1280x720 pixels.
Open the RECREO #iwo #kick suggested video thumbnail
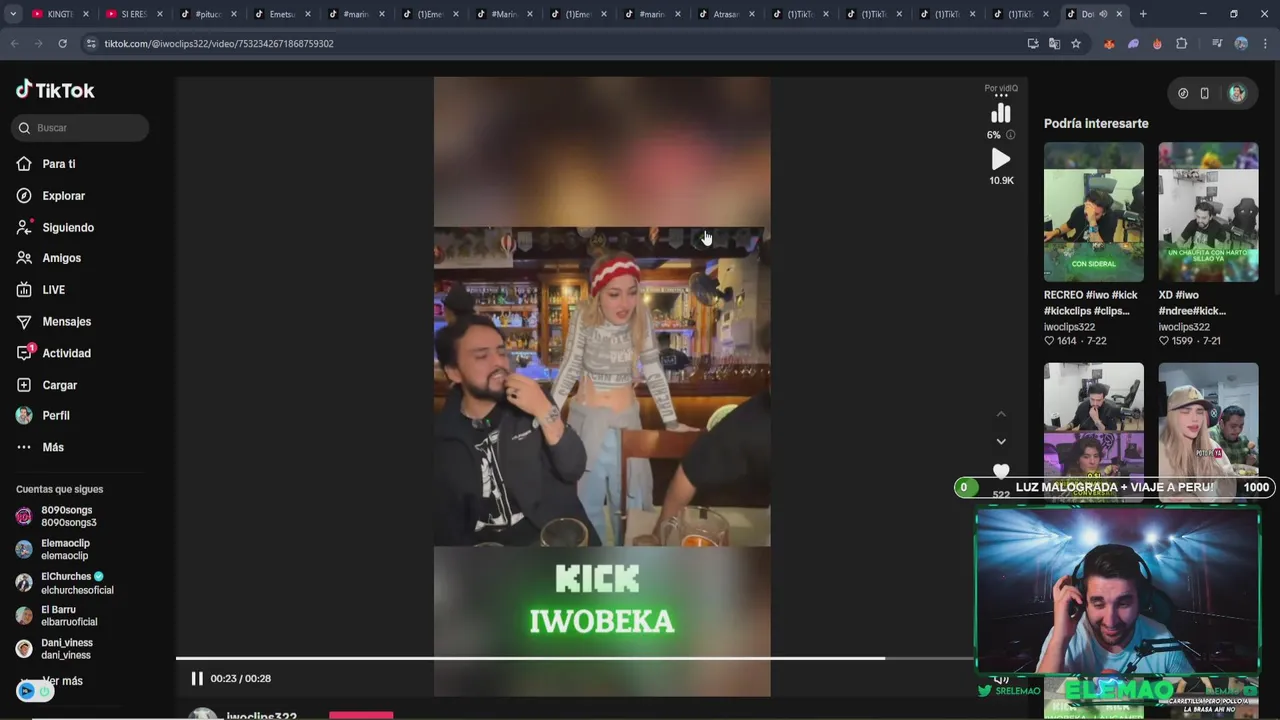[1094, 212]
